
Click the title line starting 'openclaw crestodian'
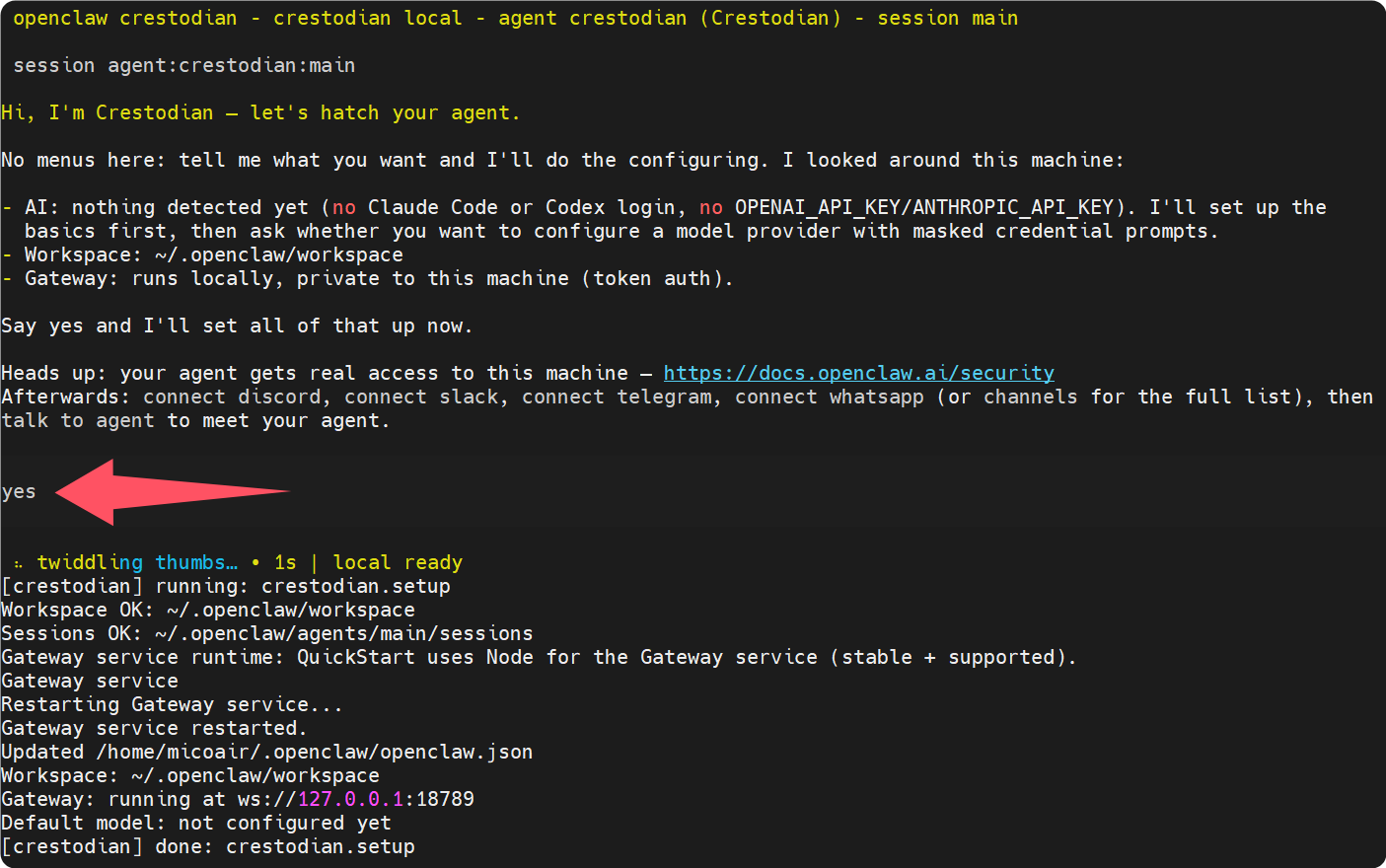click(516, 18)
